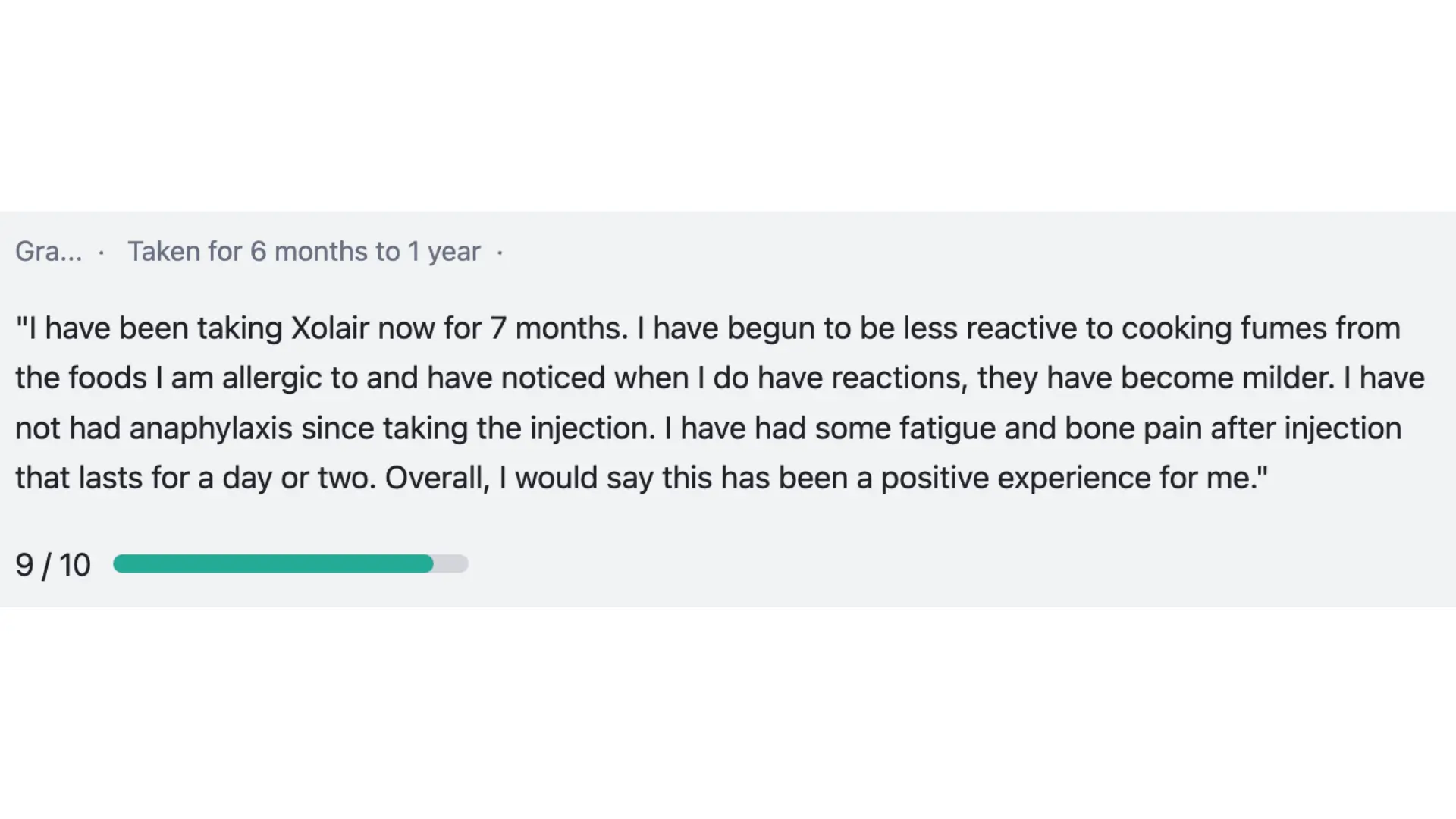The width and height of the screenshot is (1456, 819).
Task: Click the green filled part of the rating bar
Action: [273, 564]
